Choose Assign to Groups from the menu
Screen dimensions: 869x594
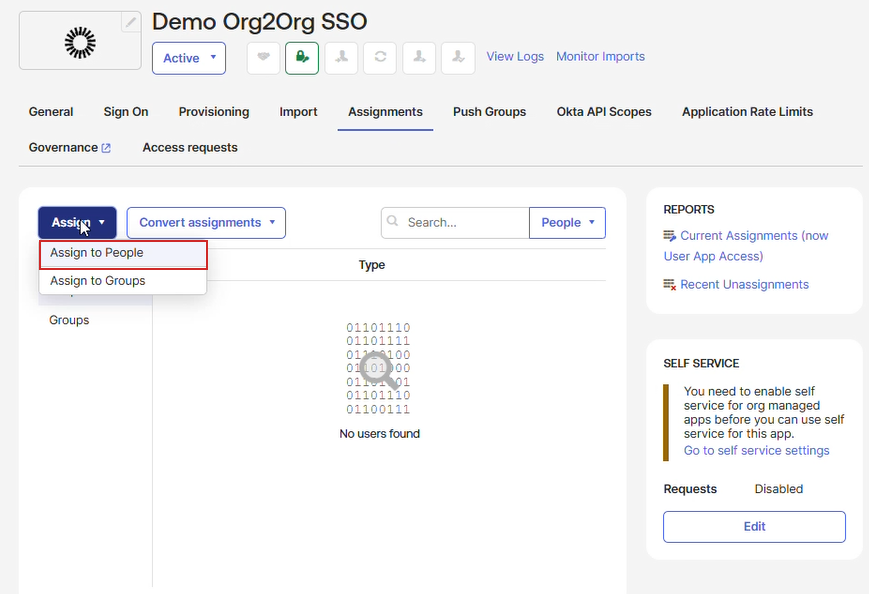point(123,281)
